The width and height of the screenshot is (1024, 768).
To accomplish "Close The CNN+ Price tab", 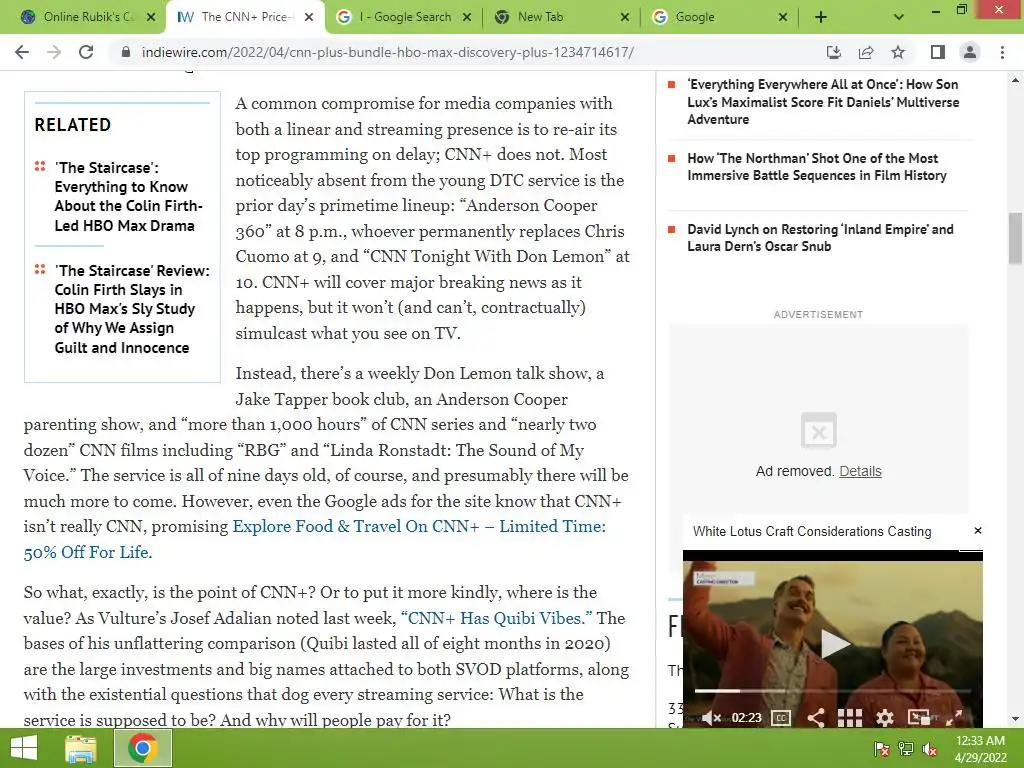I will coord(310,17).
